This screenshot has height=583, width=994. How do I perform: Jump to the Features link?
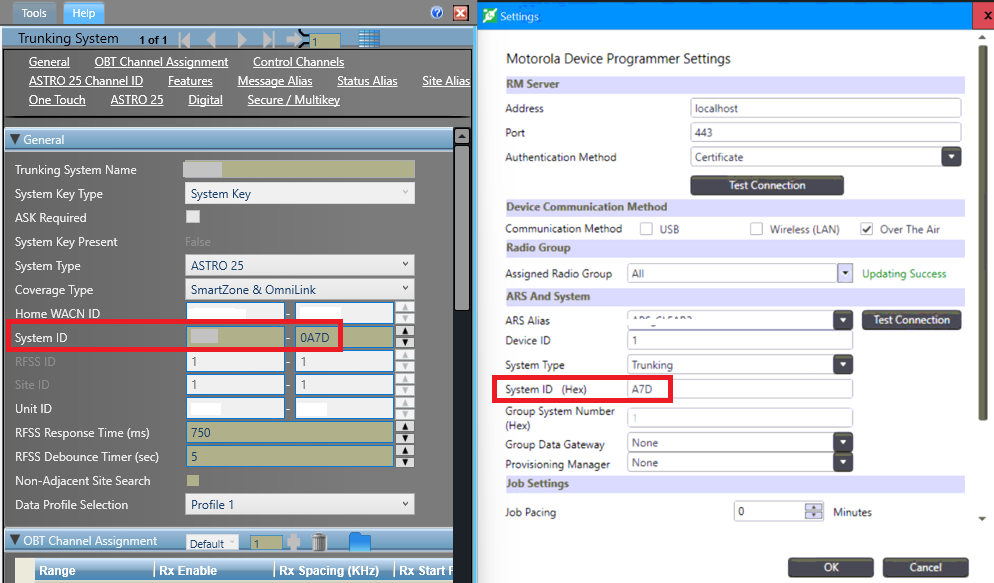pyautogui.click(x=190, y=81)
